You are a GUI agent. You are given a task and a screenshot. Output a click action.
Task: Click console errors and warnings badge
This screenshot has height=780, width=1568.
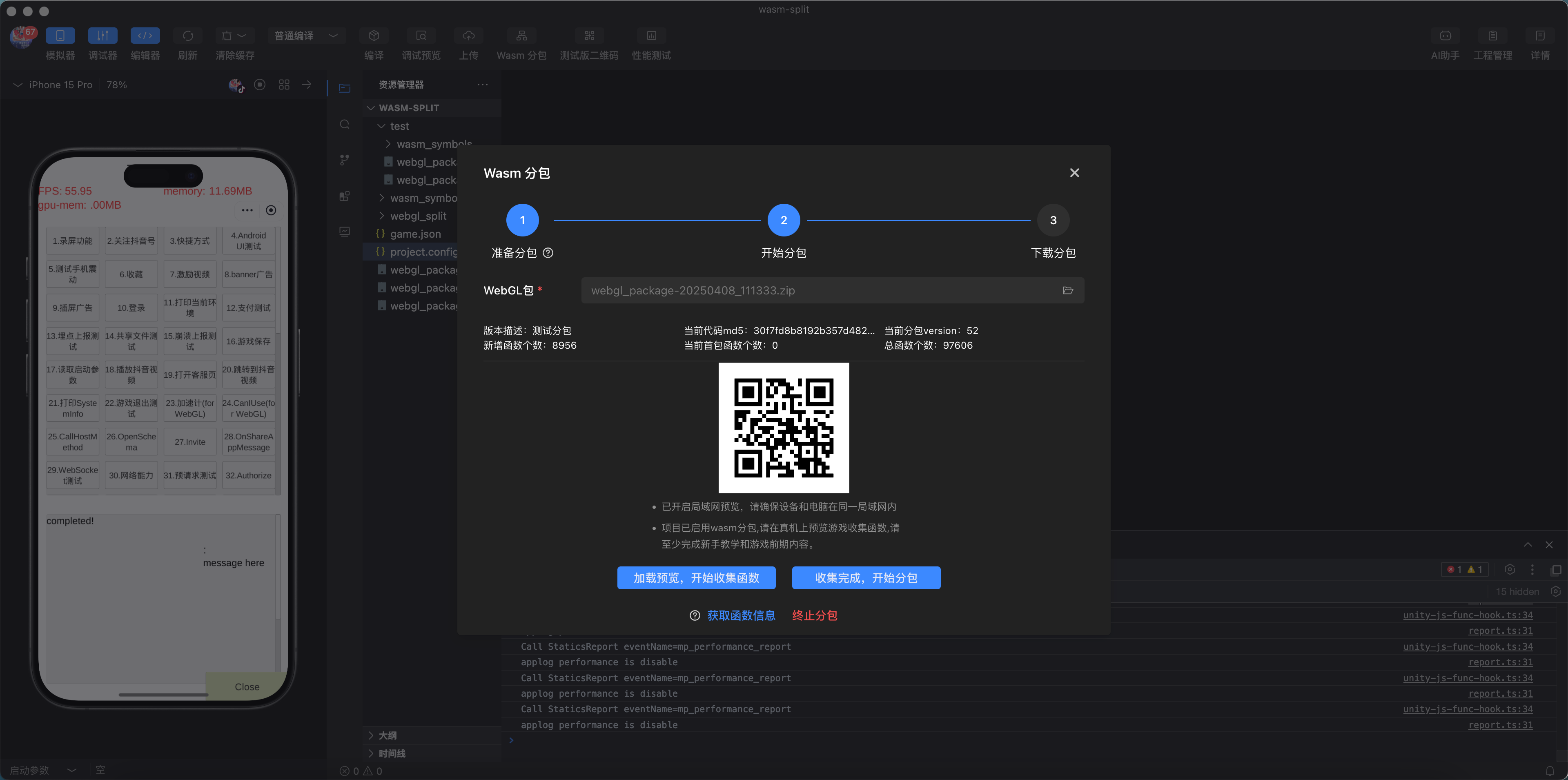click(x=1465, y=570)
